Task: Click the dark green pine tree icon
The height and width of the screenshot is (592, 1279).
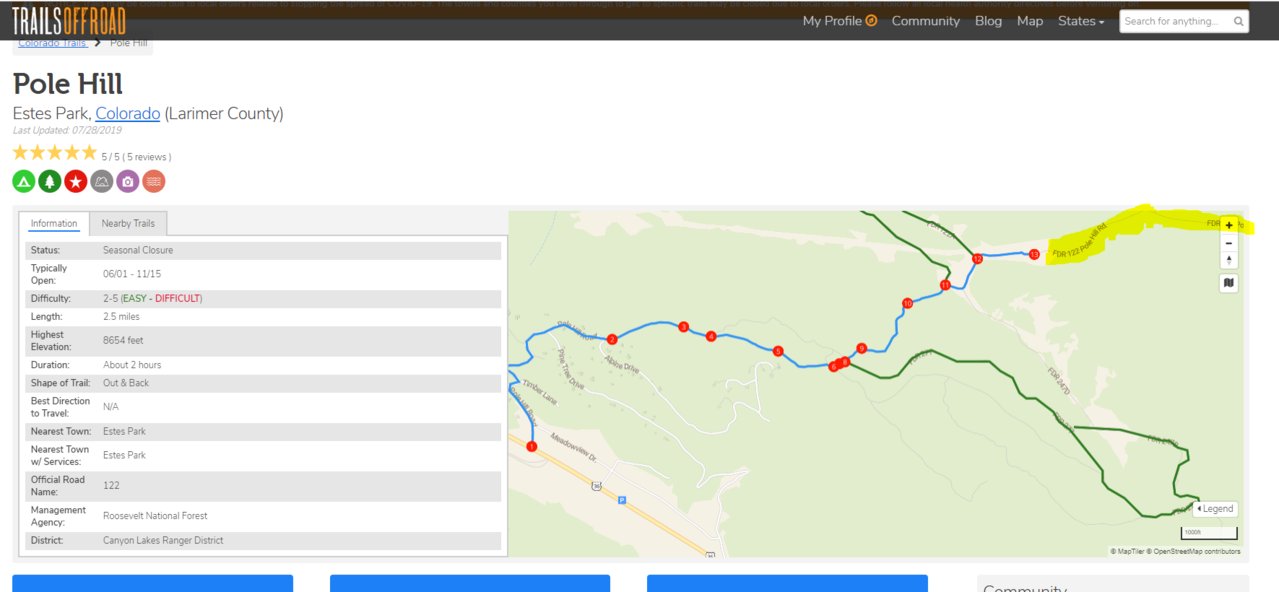Action: [50, 181]
